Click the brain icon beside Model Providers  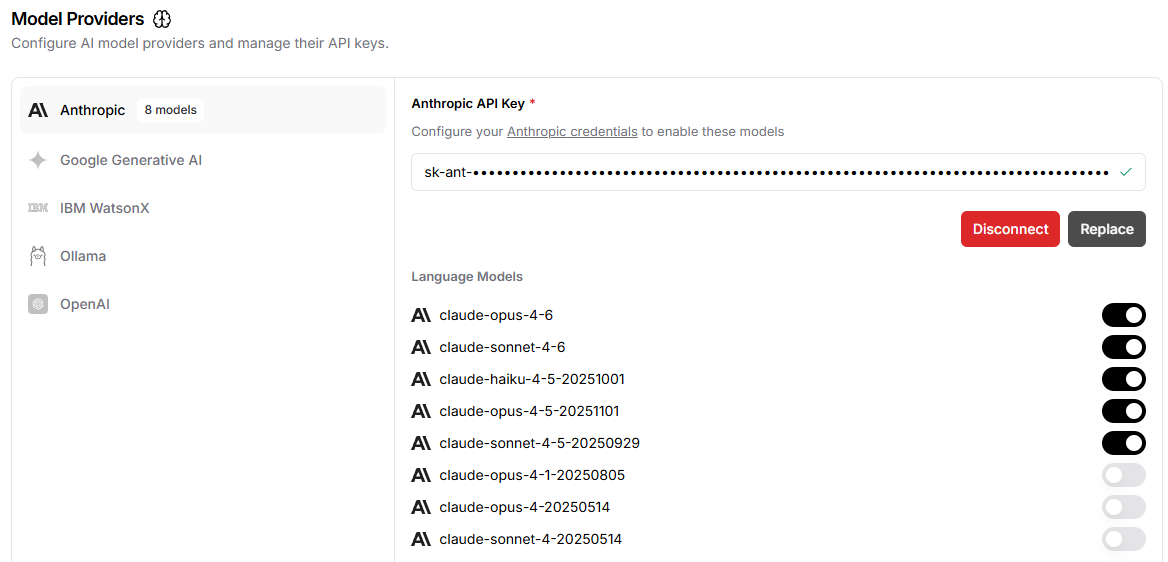(x=162, y=19)
